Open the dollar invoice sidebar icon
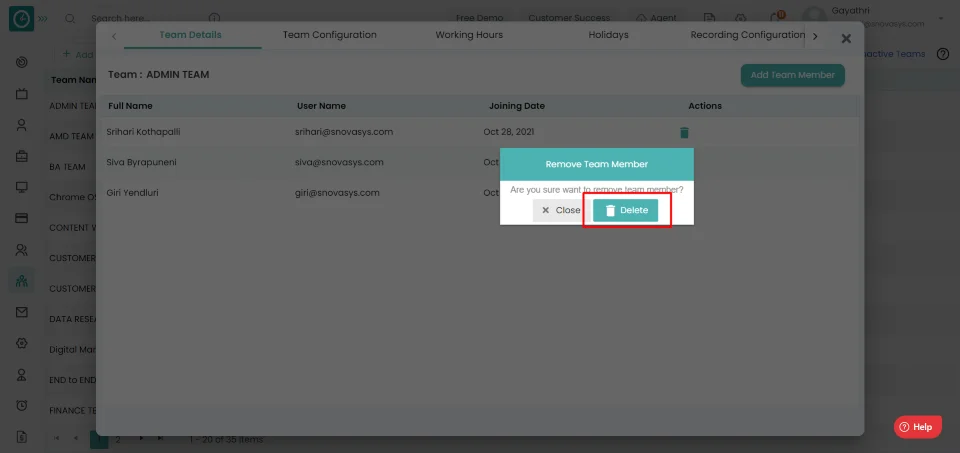The width and height of the screenshot is (960, 453). 22,436
